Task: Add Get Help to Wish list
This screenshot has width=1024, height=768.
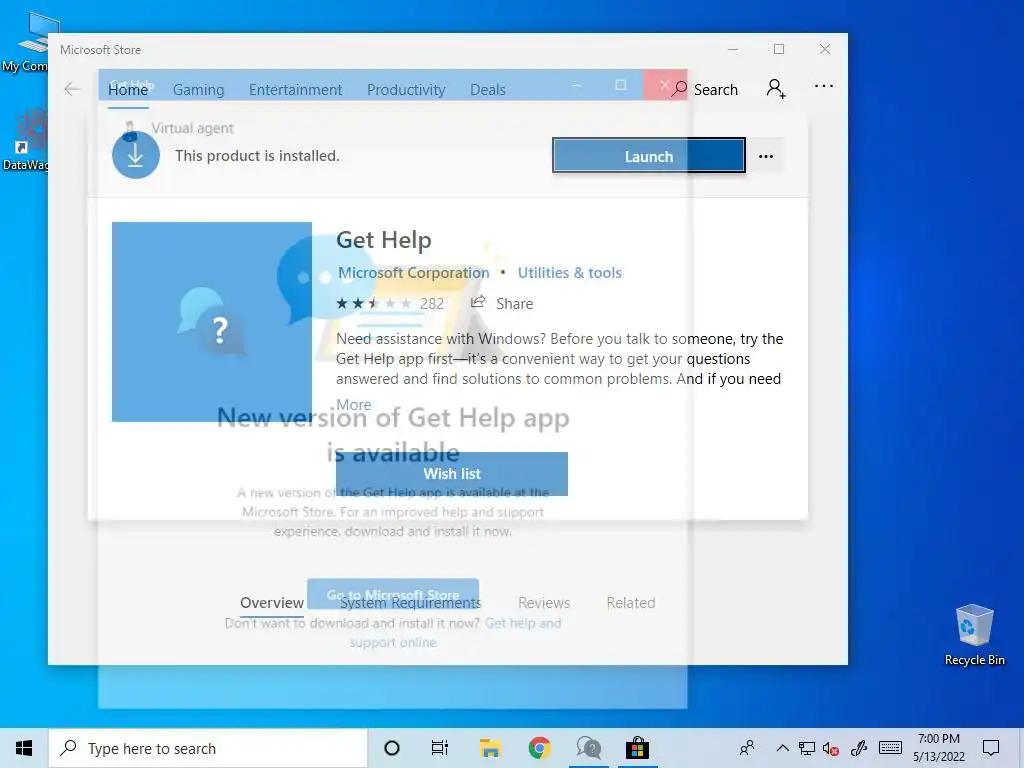Action: pyautogui.click(x=452, y=473)
